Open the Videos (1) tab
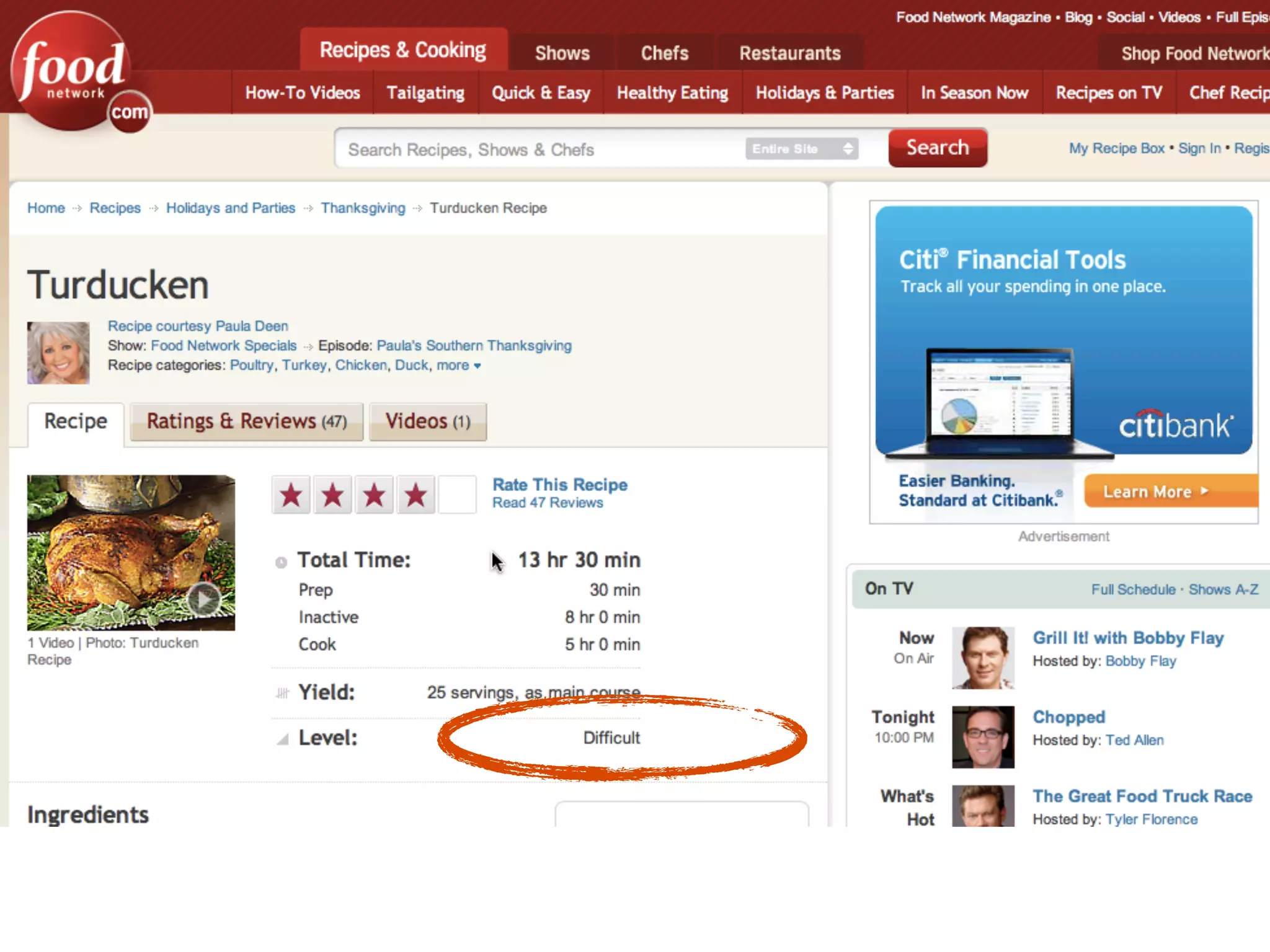The width and height of the screenshot is (1270, 952). coord(427,422)
